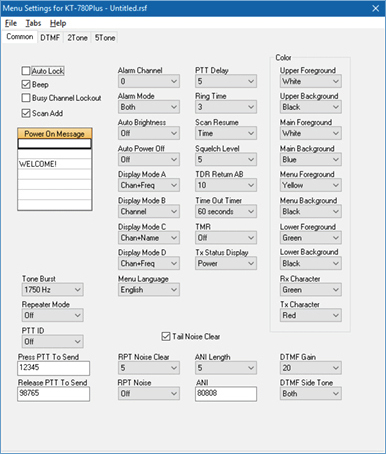Open Display Mode C dropdown
The image size is (386, 454).
click(x=149, y=238)
